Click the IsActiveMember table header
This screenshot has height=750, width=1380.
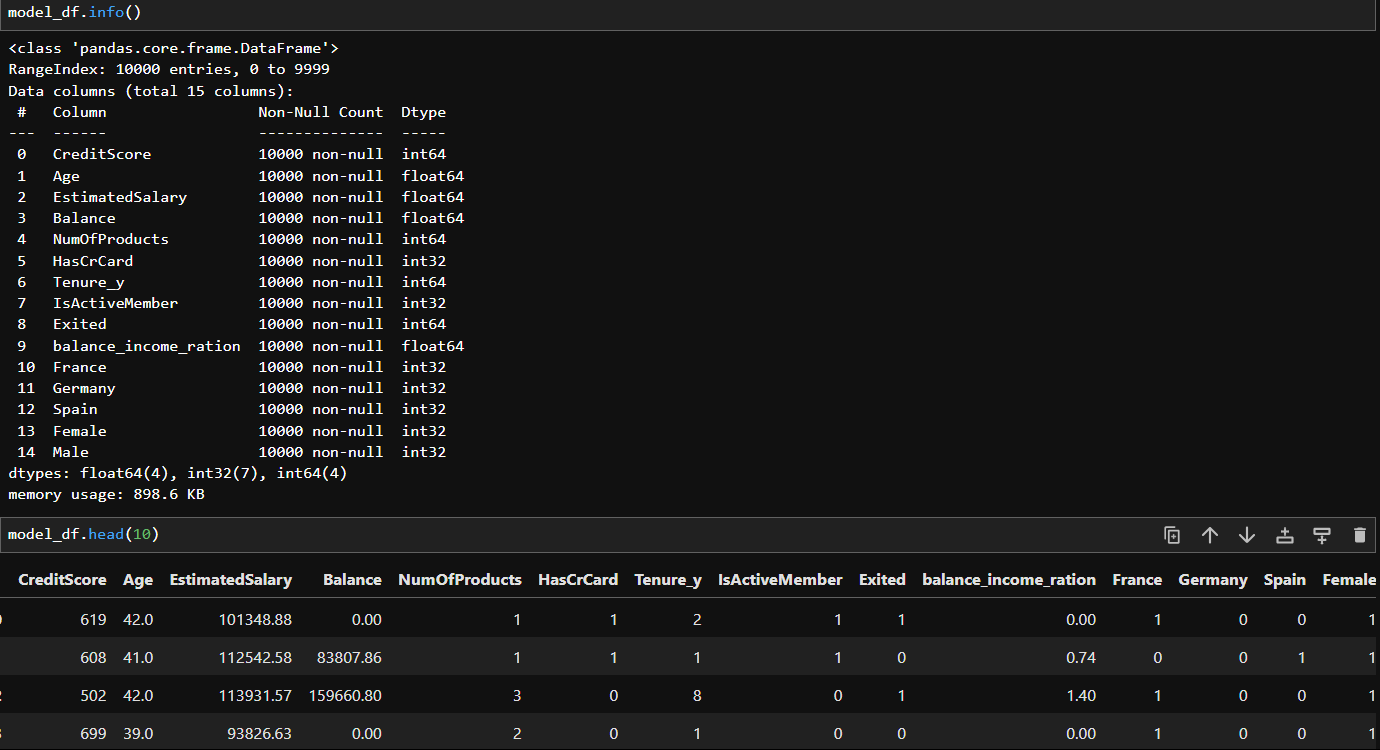click(x=780, y=580)
